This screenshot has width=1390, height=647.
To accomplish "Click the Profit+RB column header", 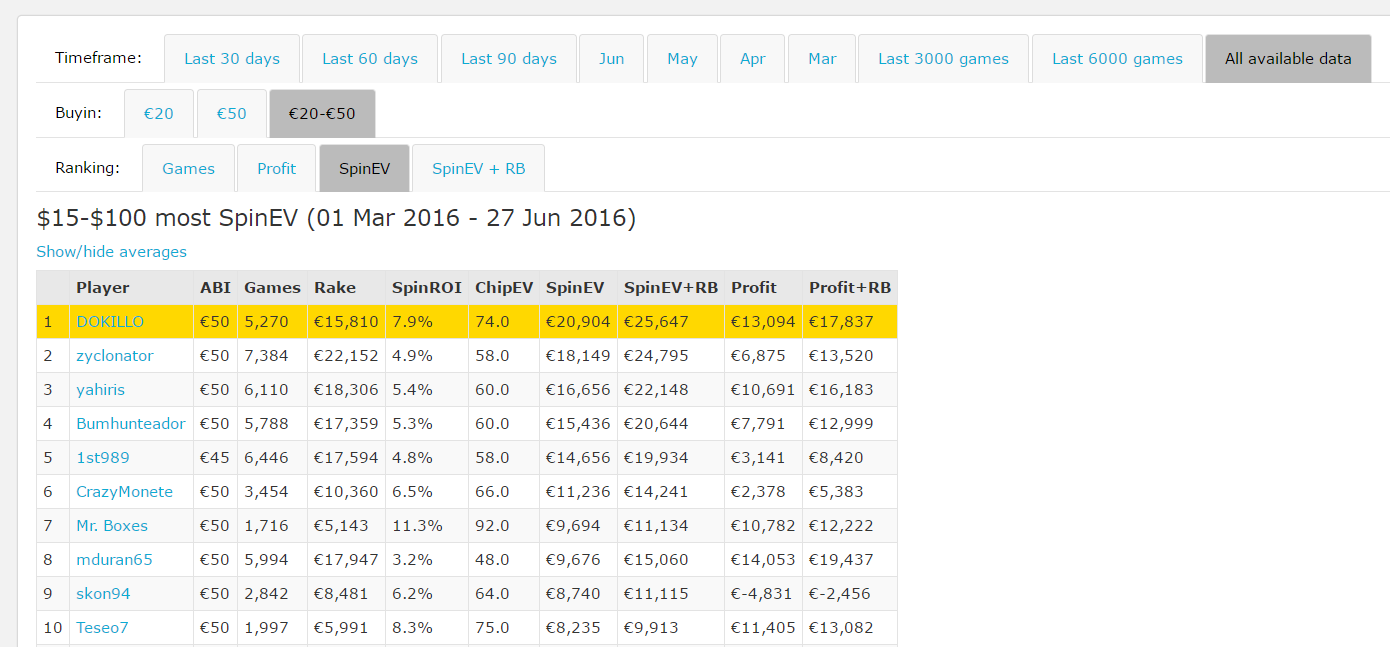I will coord(850,288).
